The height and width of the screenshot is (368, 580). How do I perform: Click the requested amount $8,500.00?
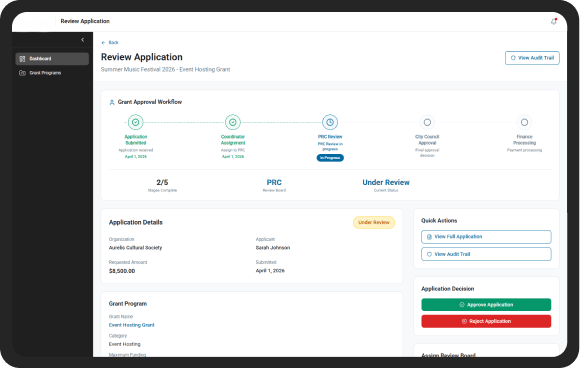[122, 271]
